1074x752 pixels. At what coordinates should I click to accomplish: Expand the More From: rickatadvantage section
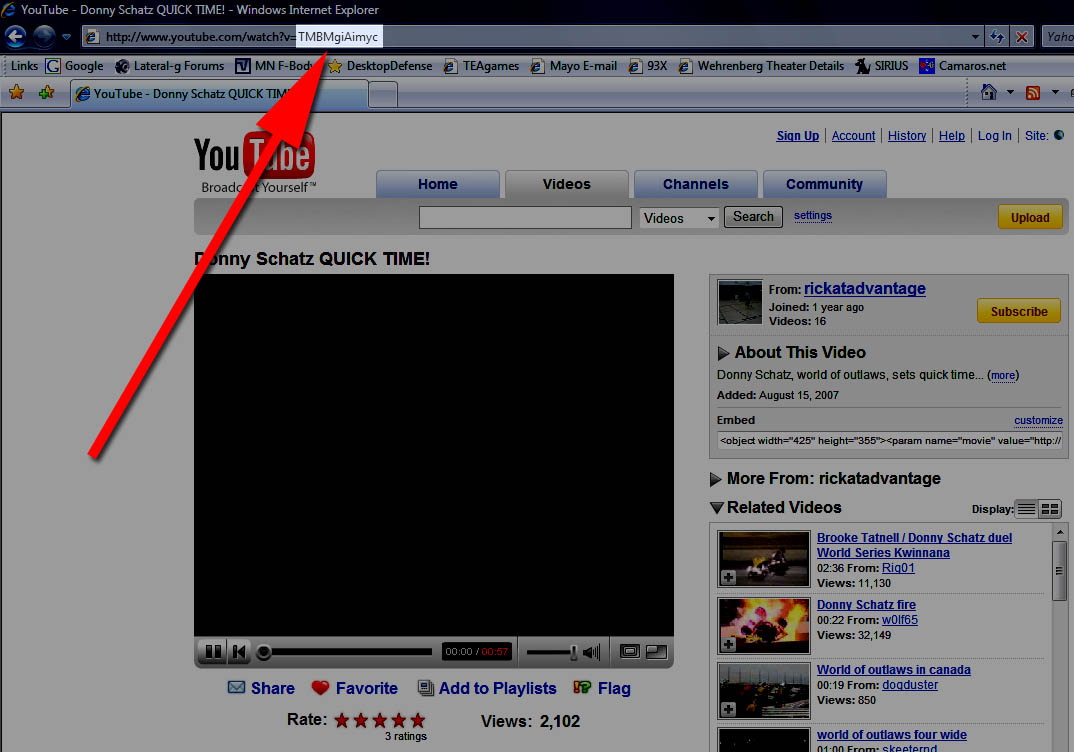click(x=716, y=479)
